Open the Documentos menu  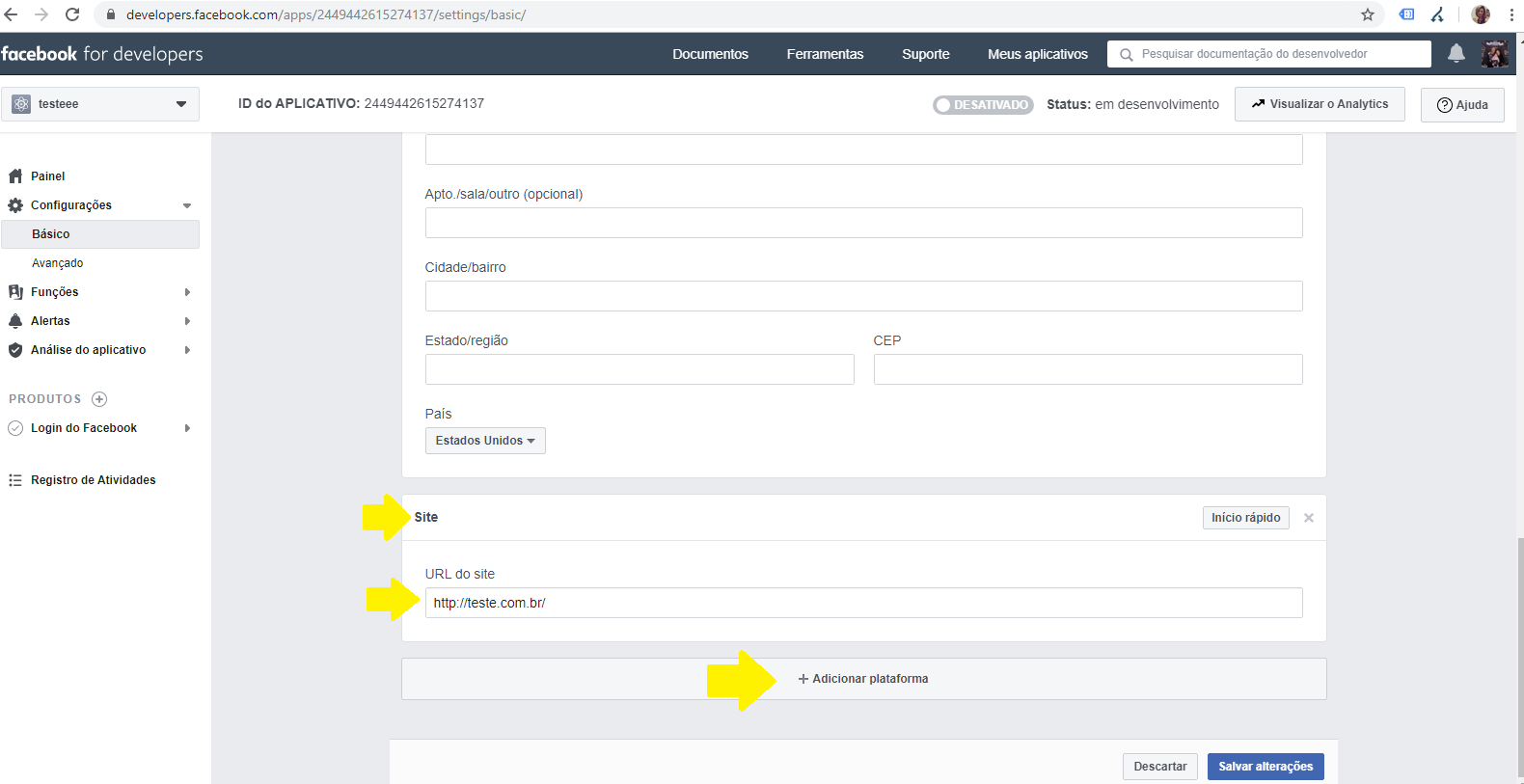[710, 54]
